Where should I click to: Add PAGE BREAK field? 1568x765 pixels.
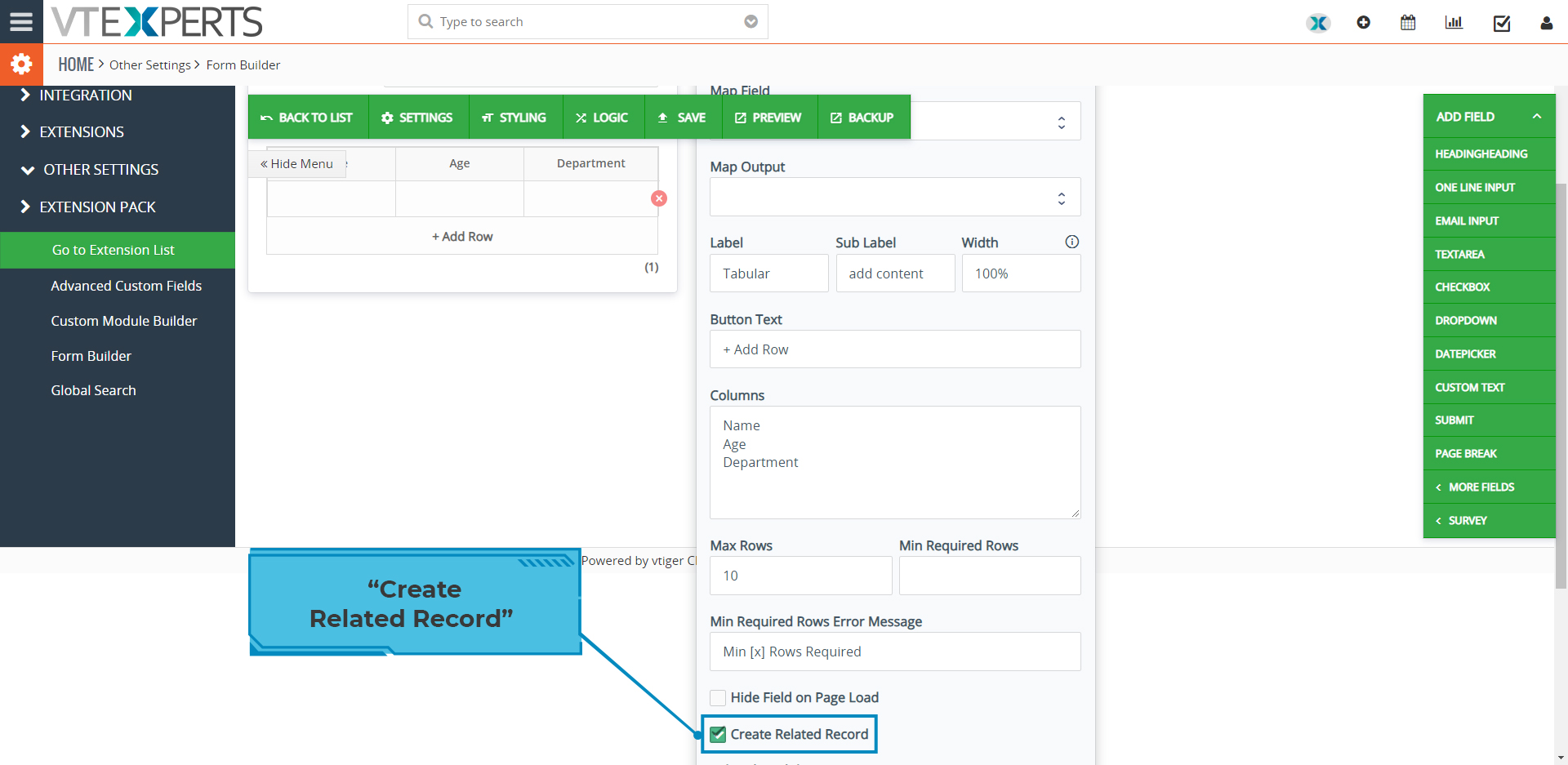pos(1490,454)
